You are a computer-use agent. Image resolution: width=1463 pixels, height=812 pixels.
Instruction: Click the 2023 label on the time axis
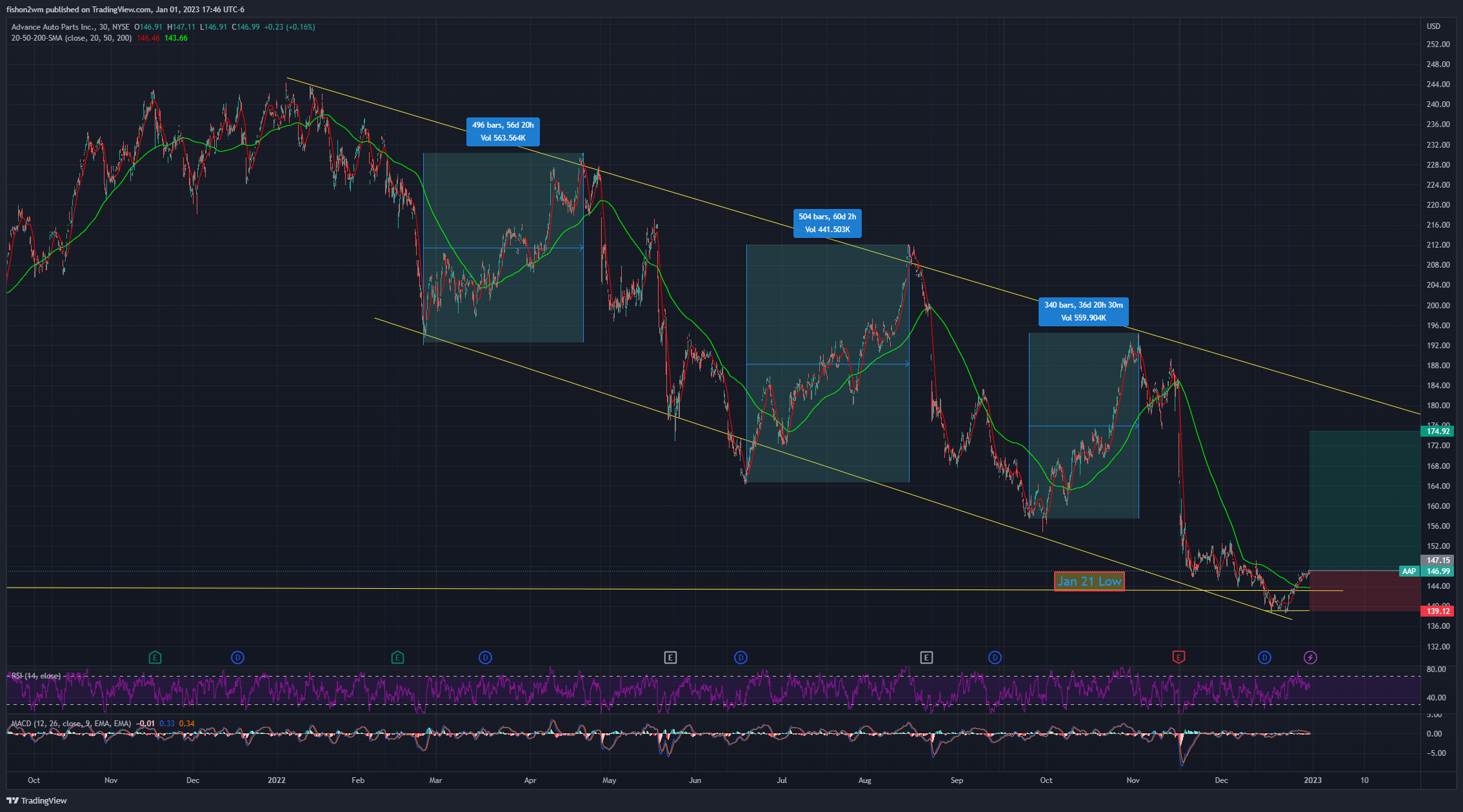tap(1313, 780)
